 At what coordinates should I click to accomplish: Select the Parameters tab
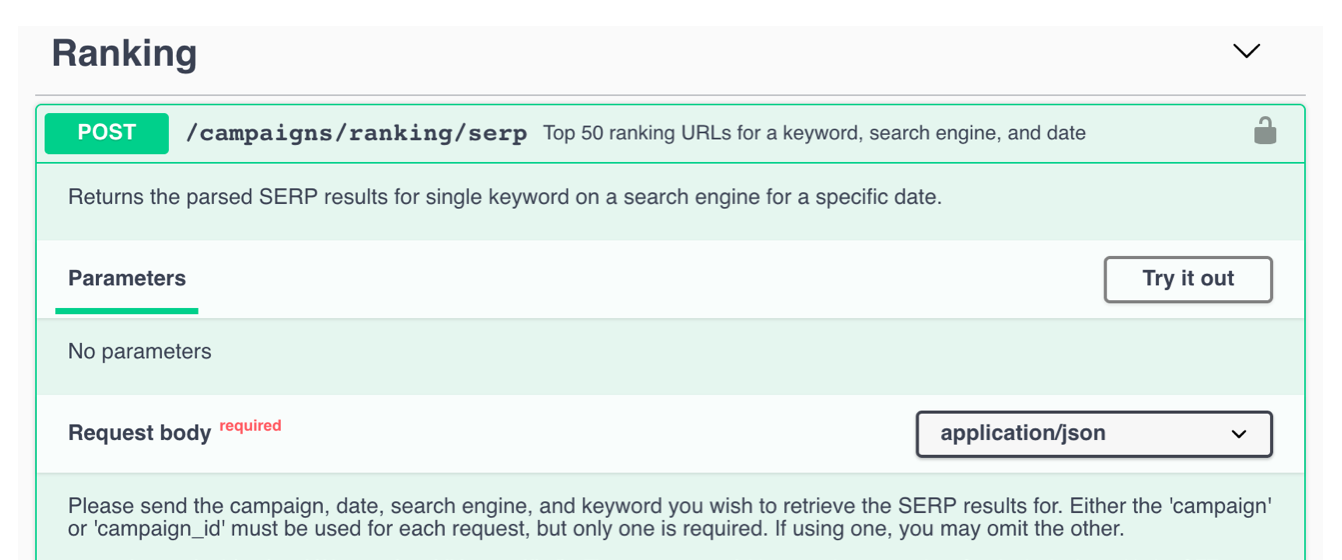point(127,279)
